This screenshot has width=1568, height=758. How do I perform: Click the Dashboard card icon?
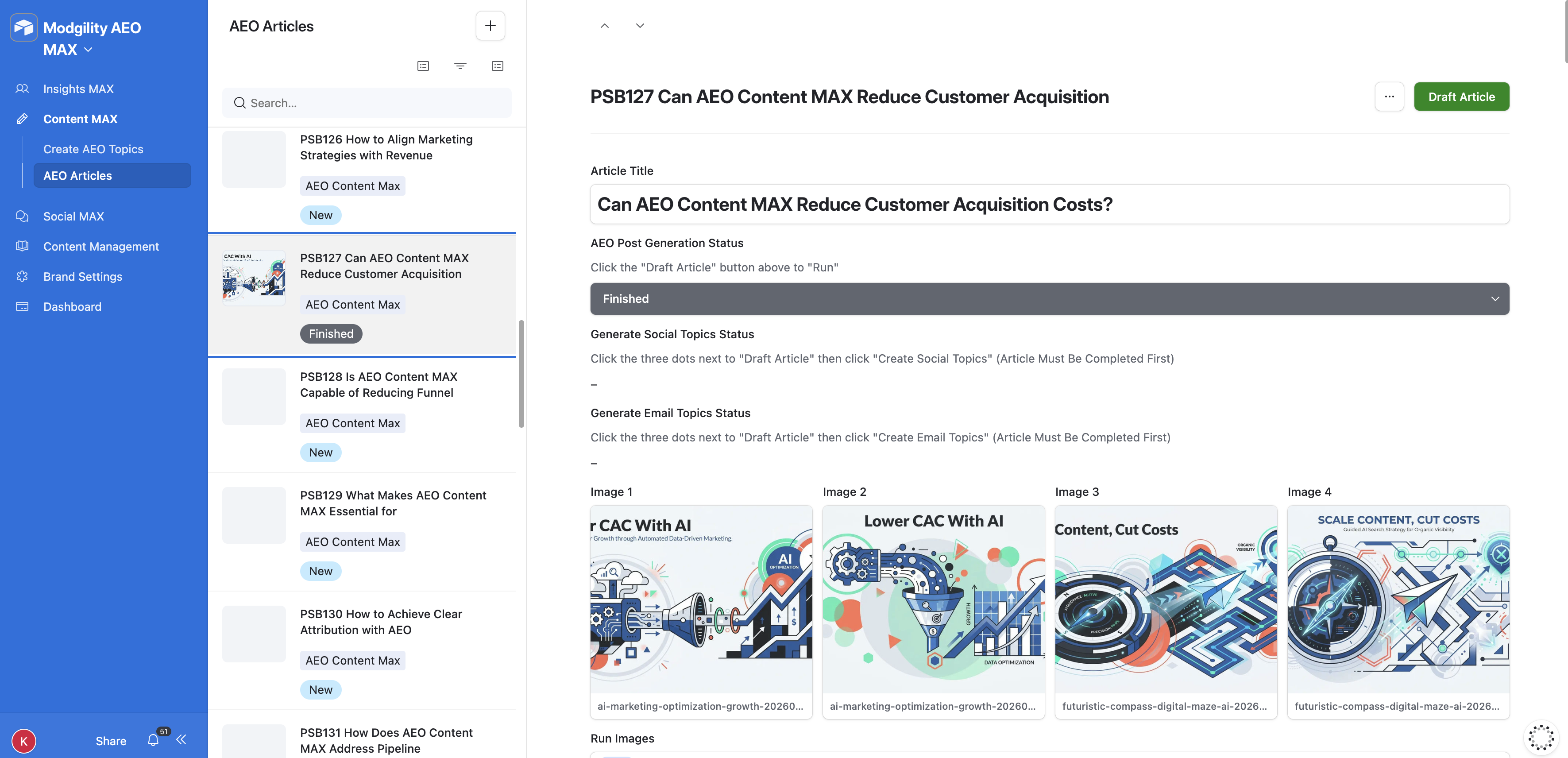coord(23,307)
